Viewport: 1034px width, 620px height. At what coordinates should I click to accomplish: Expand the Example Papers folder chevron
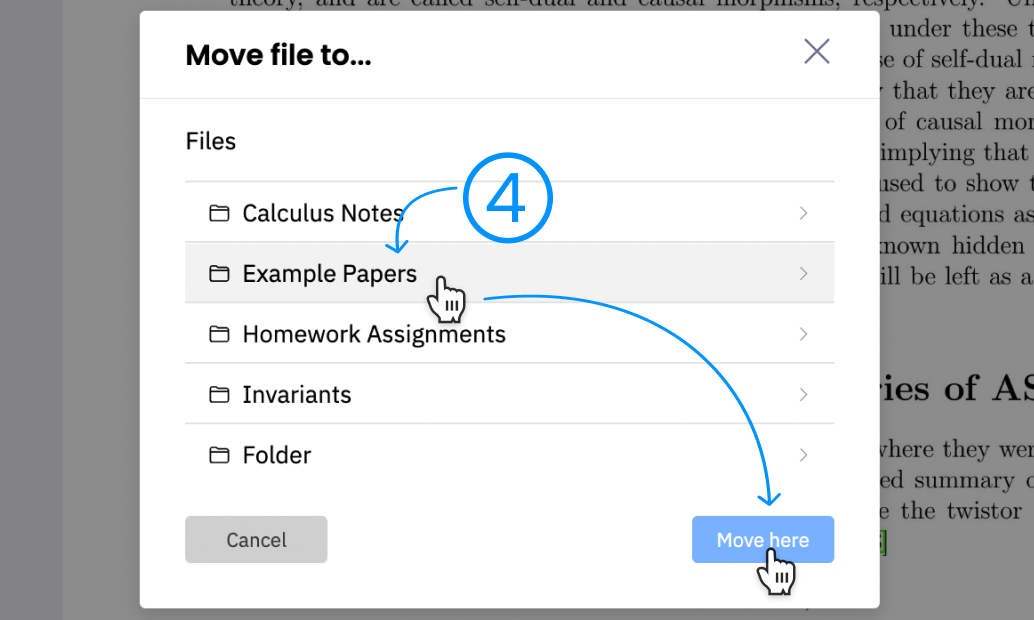pos(803,272)
